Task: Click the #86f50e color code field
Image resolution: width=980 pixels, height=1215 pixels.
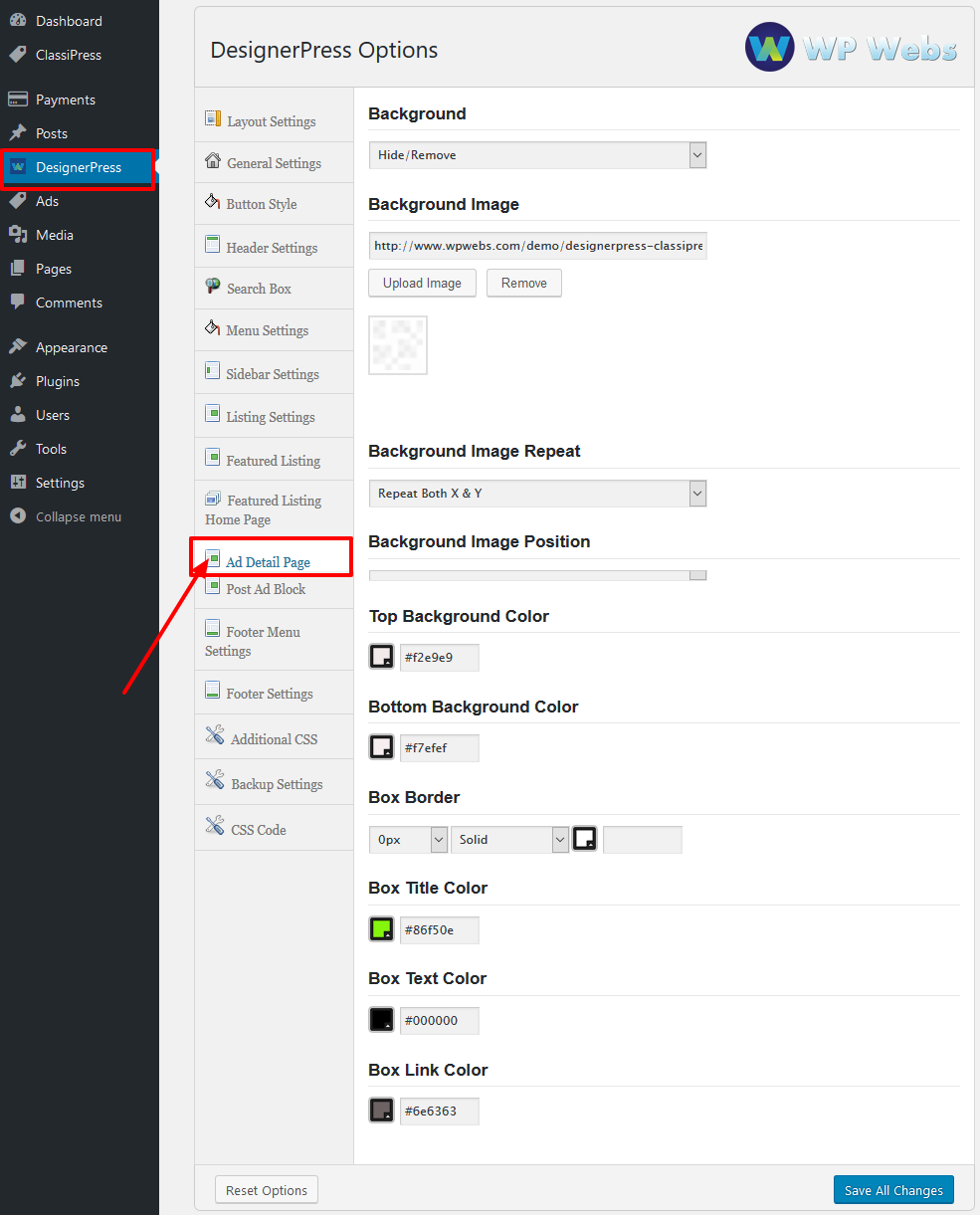Action: 439,930
